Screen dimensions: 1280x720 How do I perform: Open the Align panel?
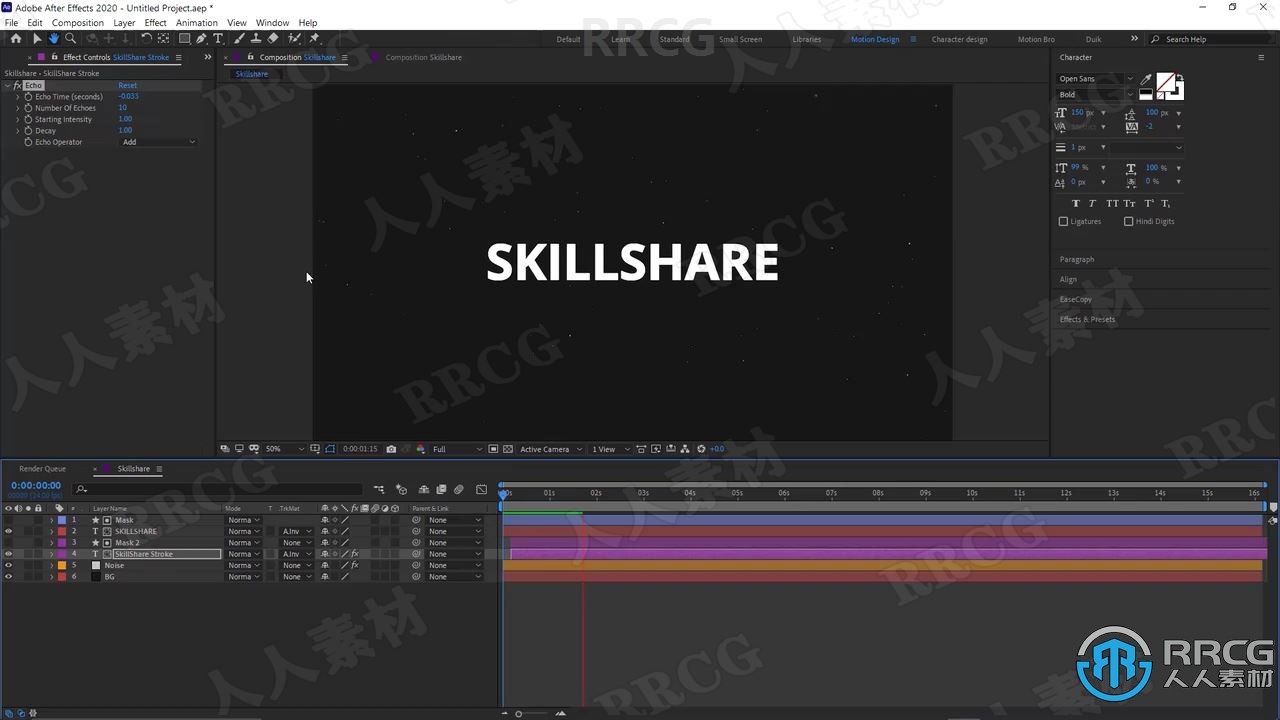click(x=1068, y=279)
